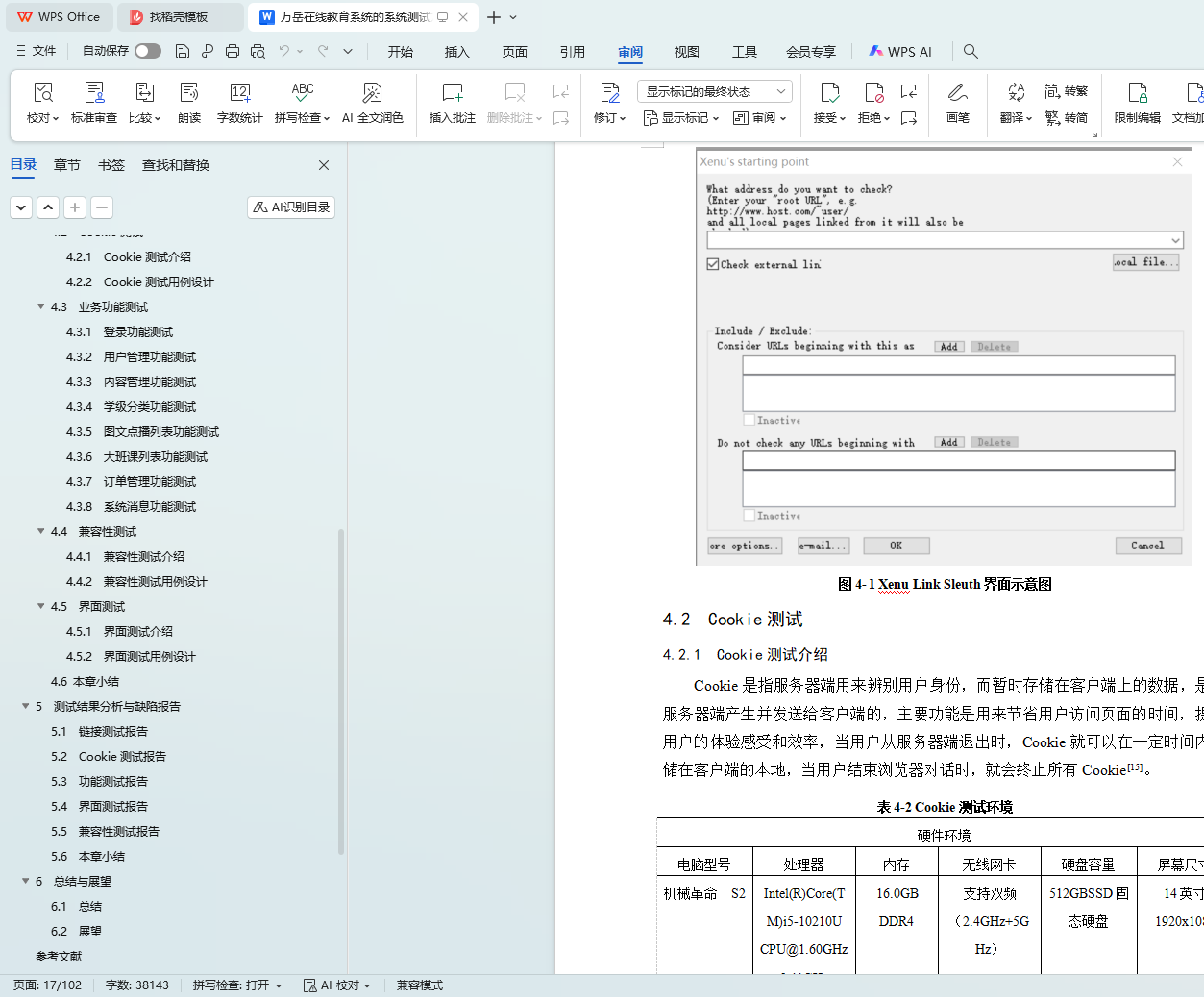Switch to the 视图 (View) ribbon tab
Image resolution: width=1204 pixels, height=997 pixels.
click(686, 52)
